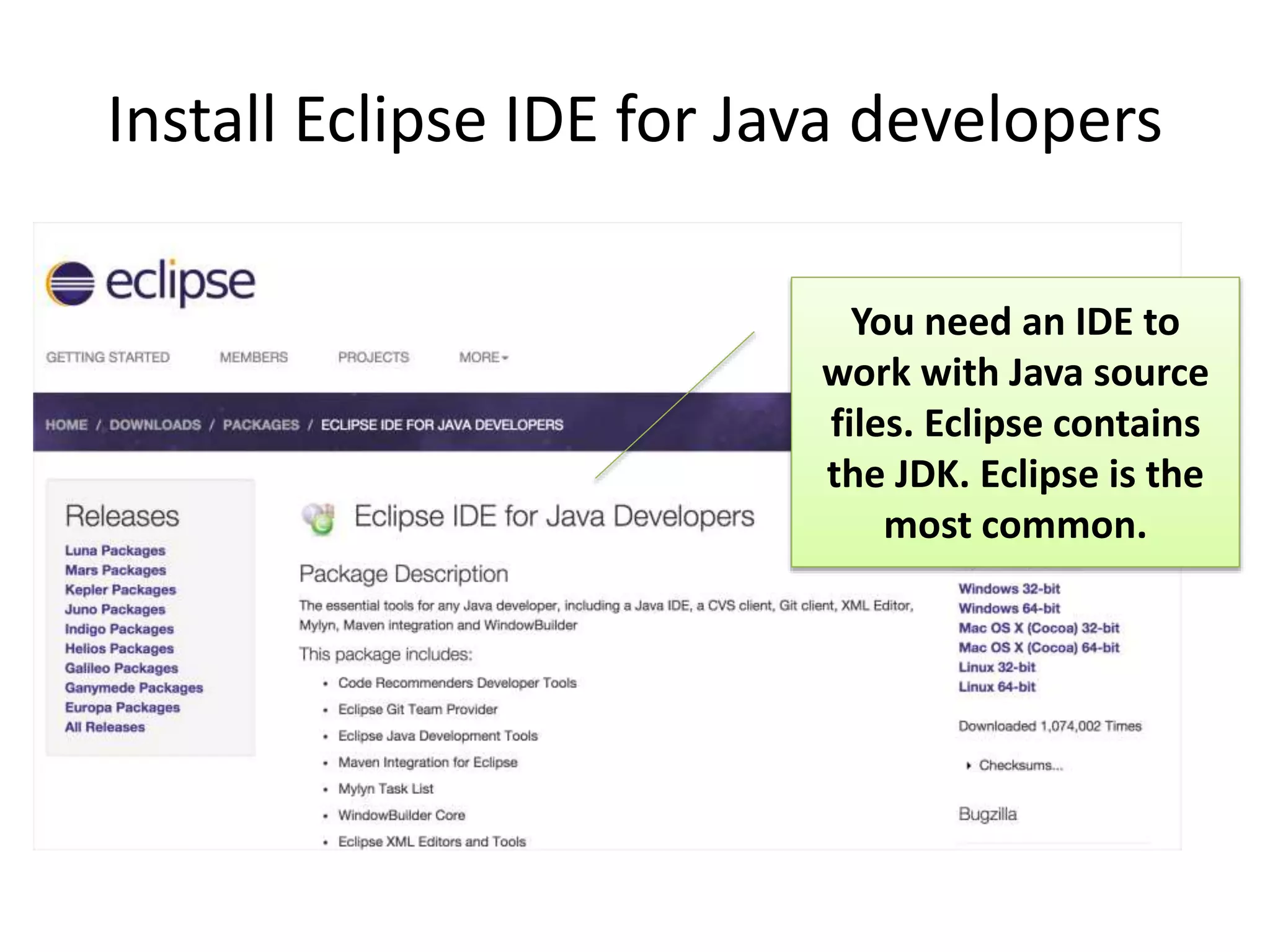Open Galileo Packages release link

[x=122, y=668]
